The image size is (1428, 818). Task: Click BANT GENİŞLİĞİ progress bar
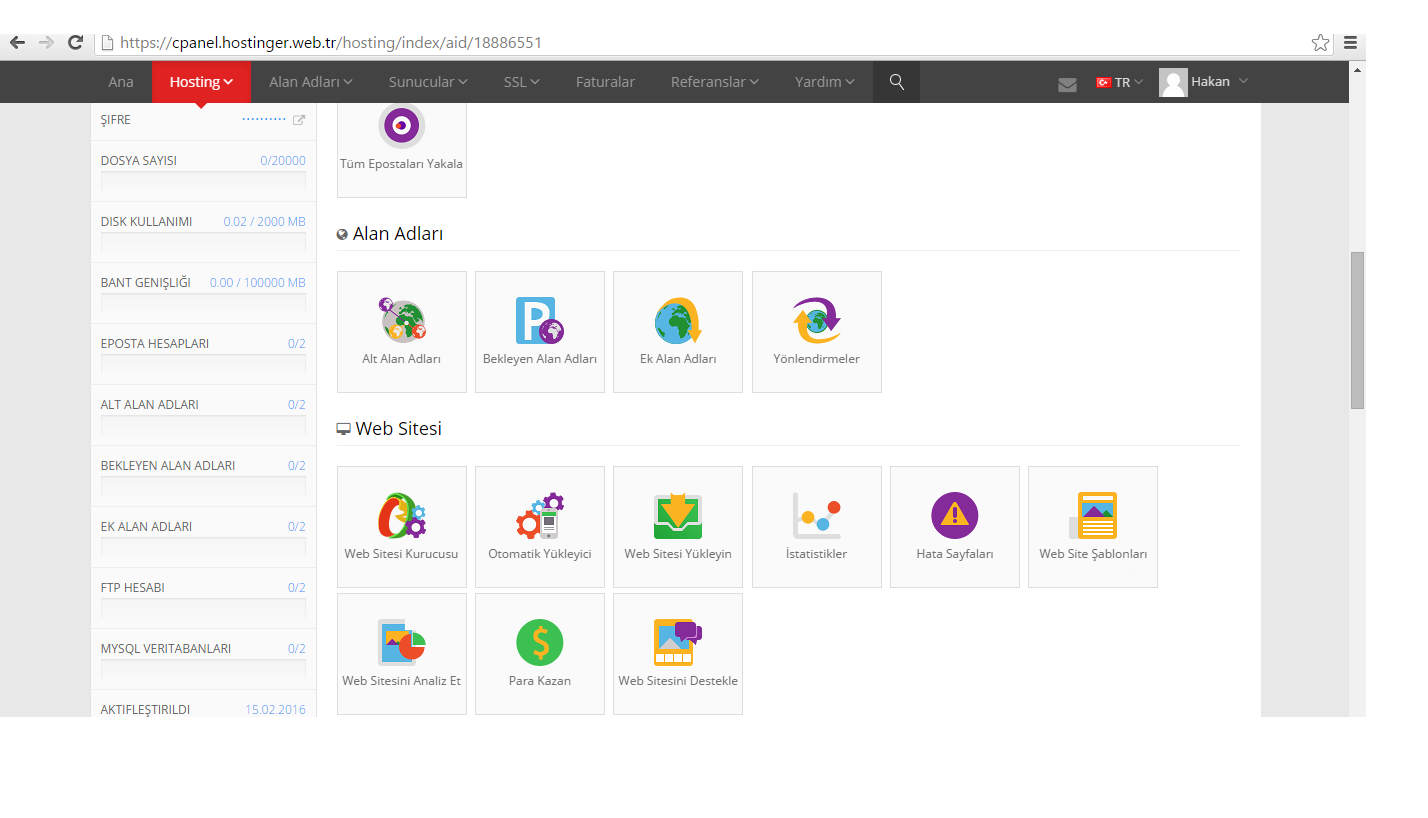click(x=203, y=303)
